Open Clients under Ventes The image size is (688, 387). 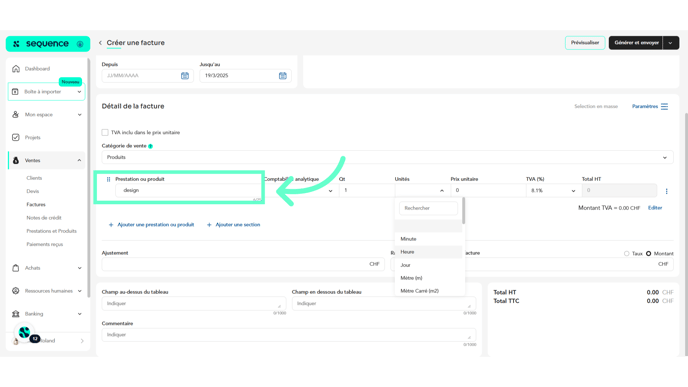[34, 178]
